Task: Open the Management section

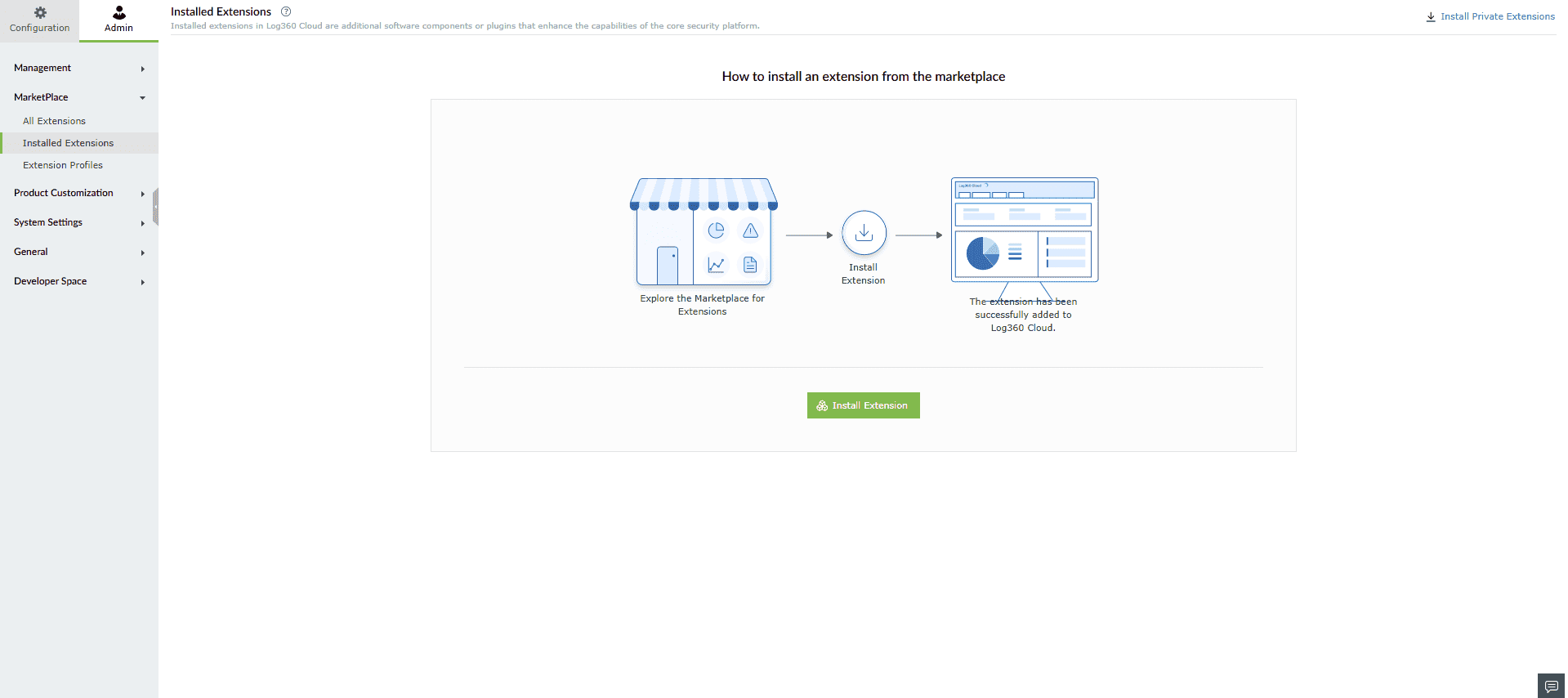Action: pyautogui.click(x=42, y=68)
